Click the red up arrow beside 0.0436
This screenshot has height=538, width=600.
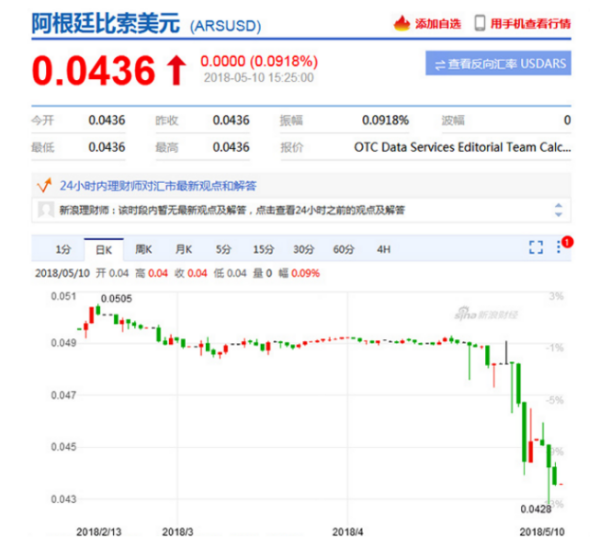pyautogui.click(x=176, y=70)
